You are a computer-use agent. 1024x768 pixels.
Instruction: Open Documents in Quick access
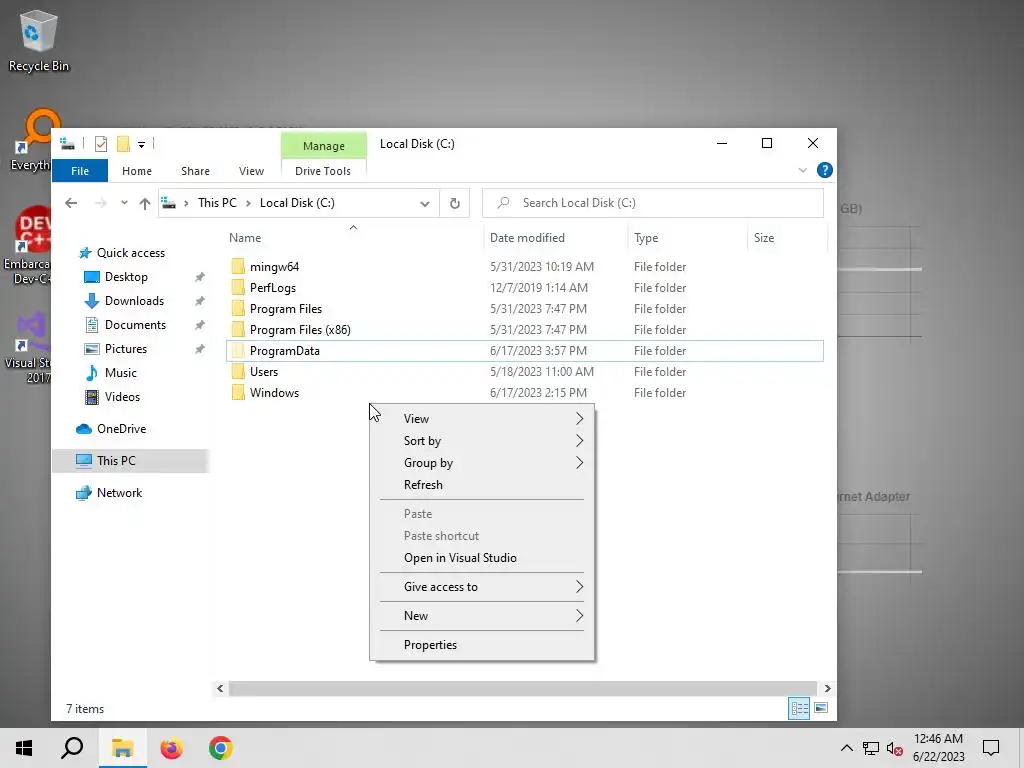click(135, 325)
